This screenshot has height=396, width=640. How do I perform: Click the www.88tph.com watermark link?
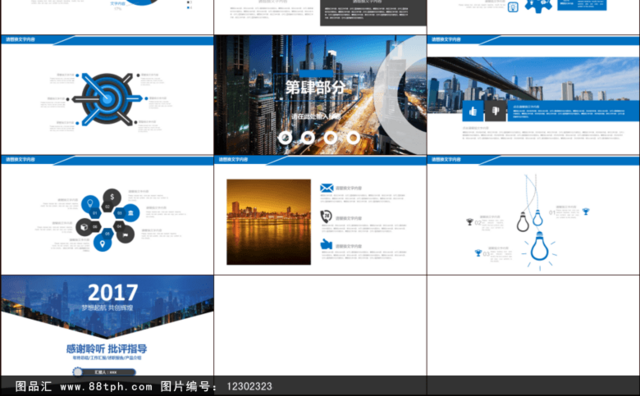click(106, 386)
